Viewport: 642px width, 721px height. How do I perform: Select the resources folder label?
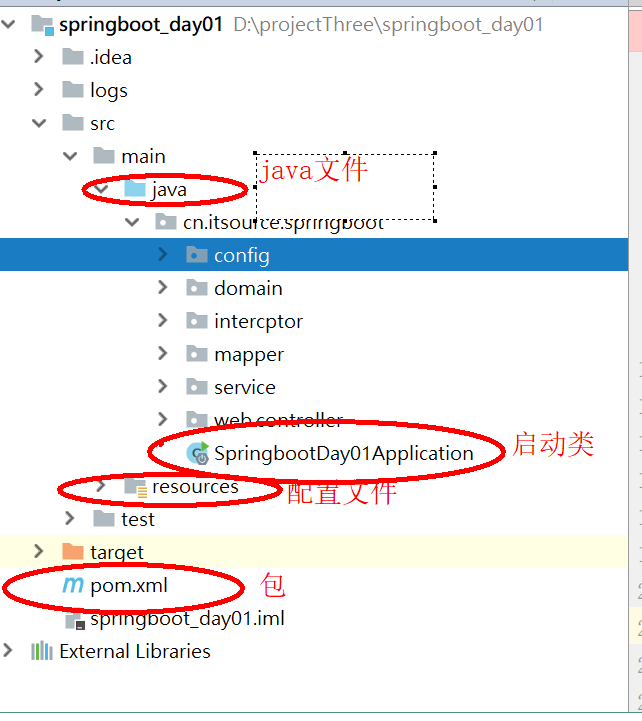pos(195,487)
